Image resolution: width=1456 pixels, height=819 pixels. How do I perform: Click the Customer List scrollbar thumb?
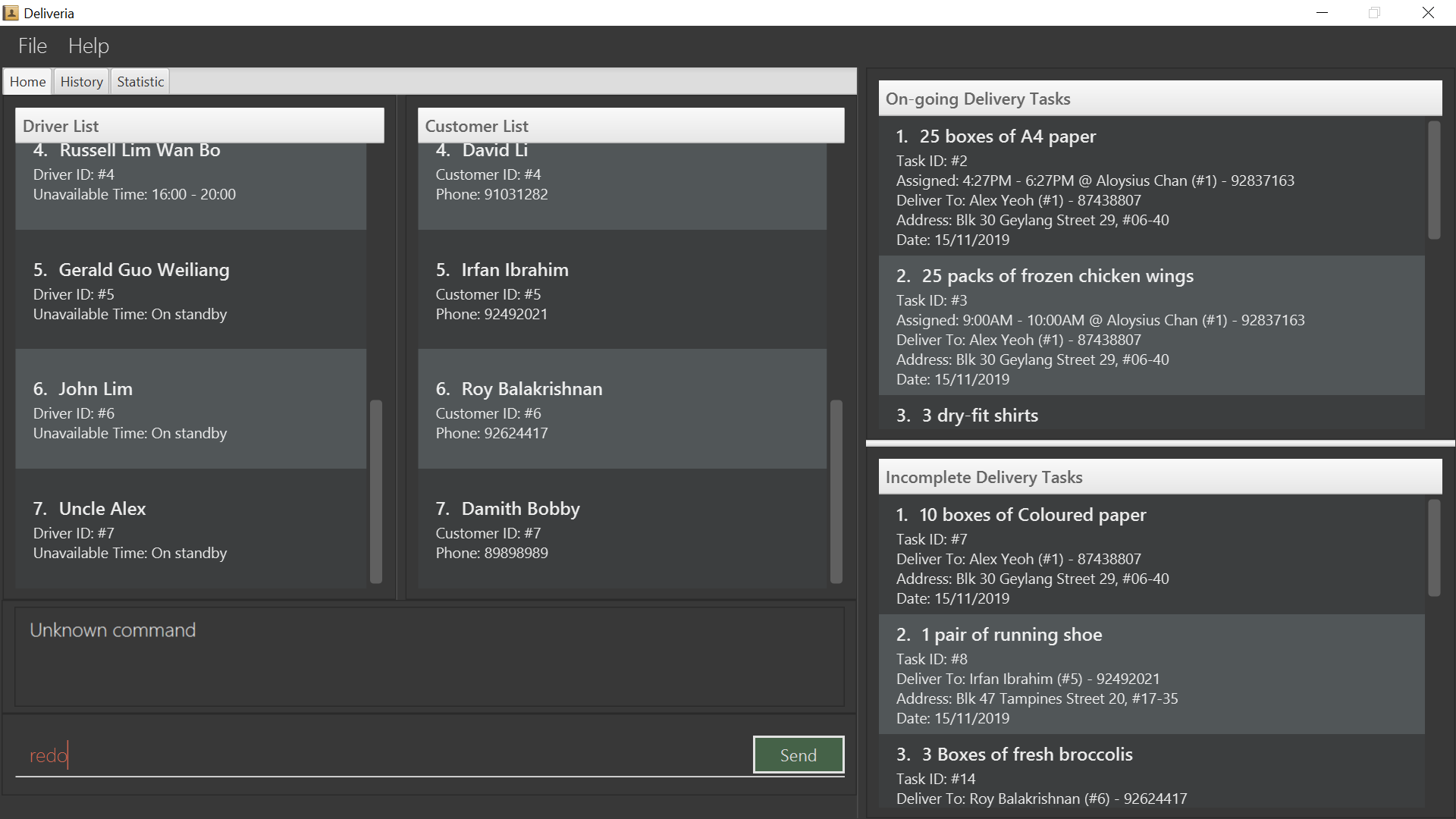click(x=836, y=491)
